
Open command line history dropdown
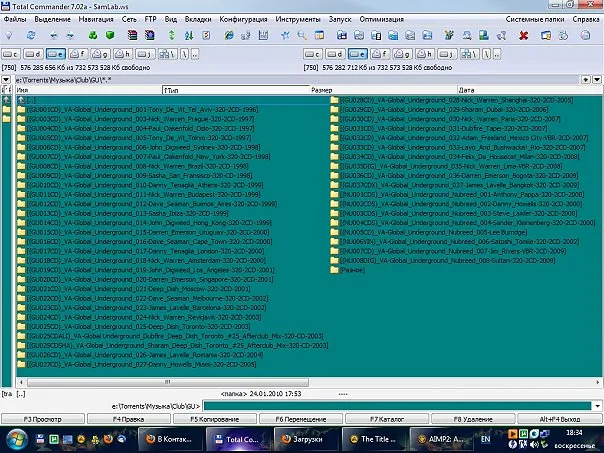597,406
